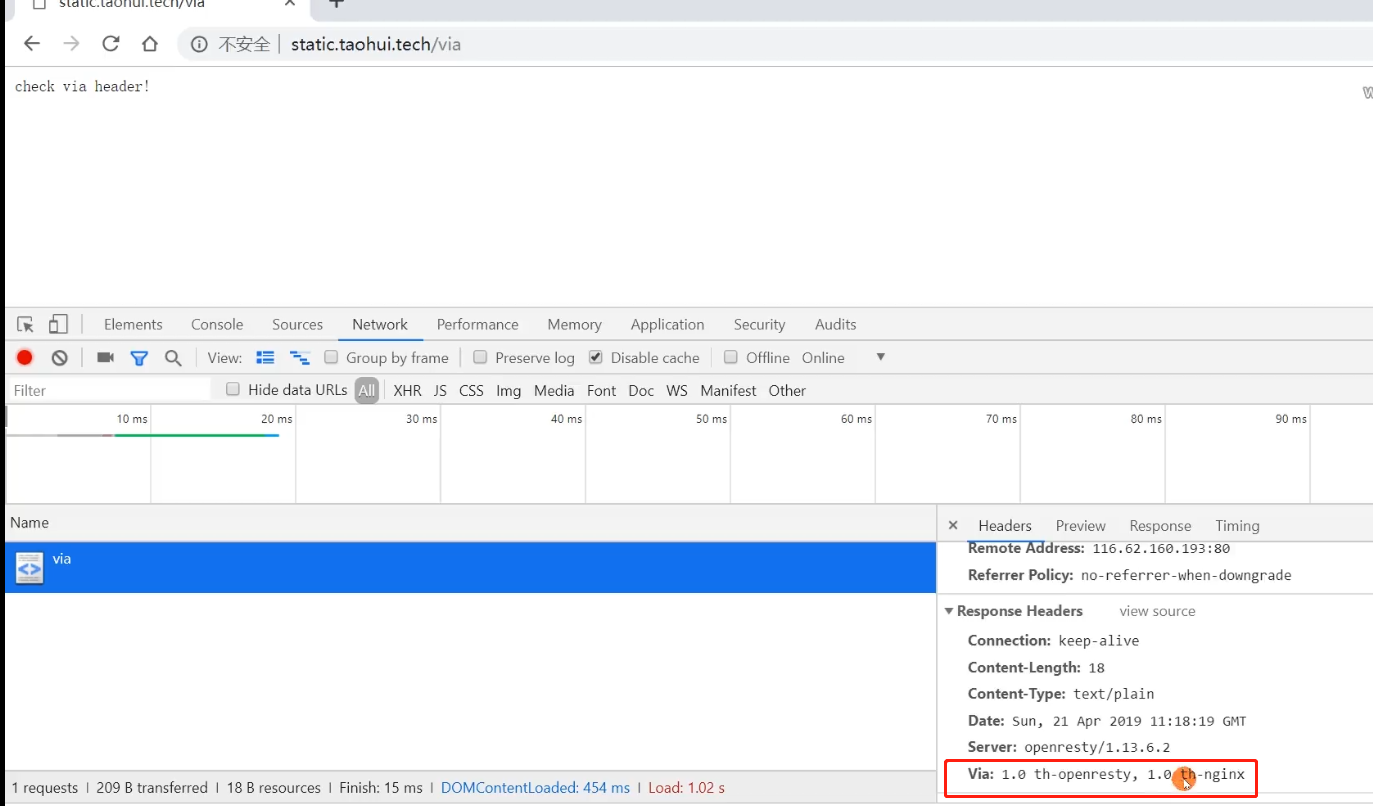1373x806 pixels.
Task: Enable Group by frame checkbox
Action: (x=331, y=357)
